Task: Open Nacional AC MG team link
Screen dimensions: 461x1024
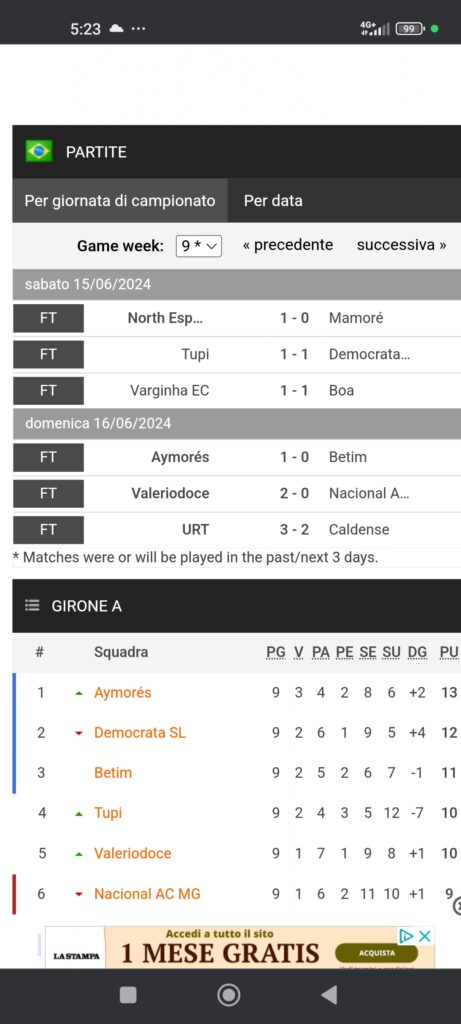Action: [x=147, y=893]
